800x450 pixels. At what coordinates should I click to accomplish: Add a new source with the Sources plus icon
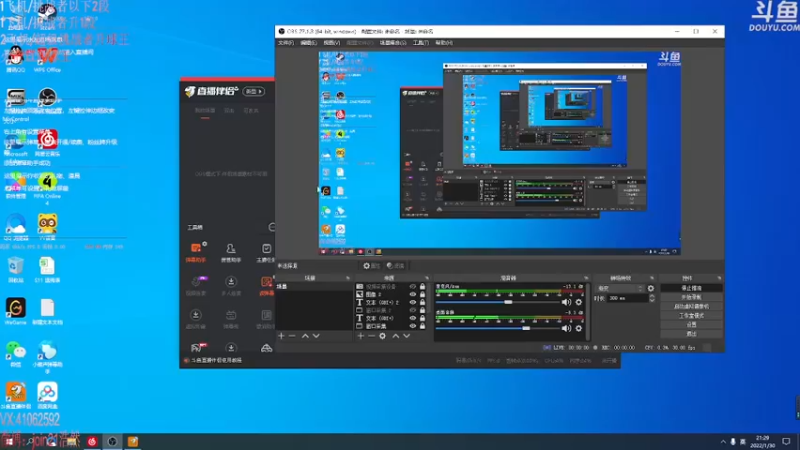(x=361, y=336)
